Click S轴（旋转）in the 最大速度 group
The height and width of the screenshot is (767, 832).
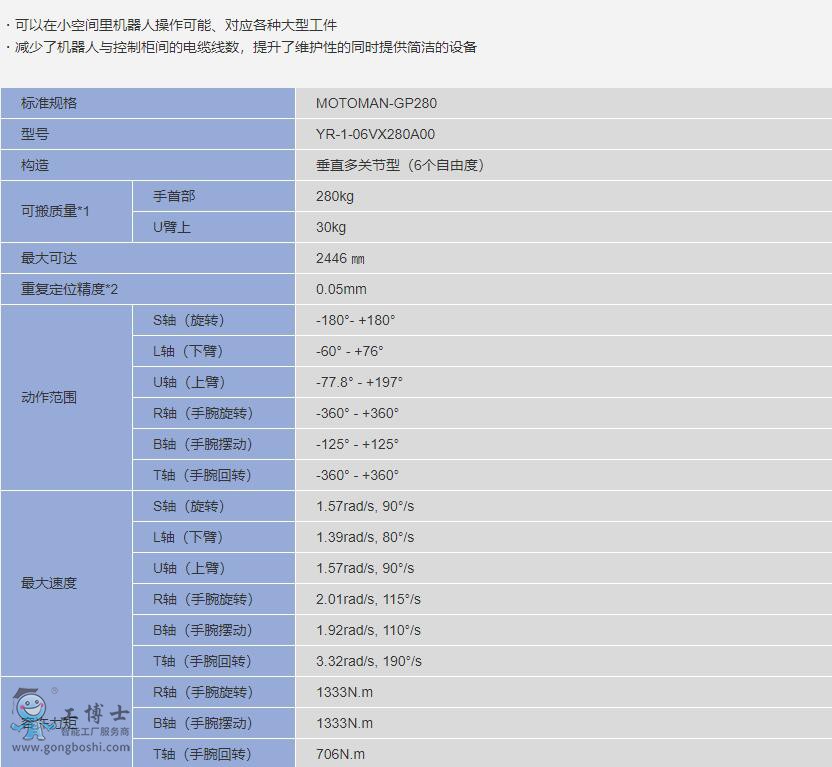tap(189, 506)
